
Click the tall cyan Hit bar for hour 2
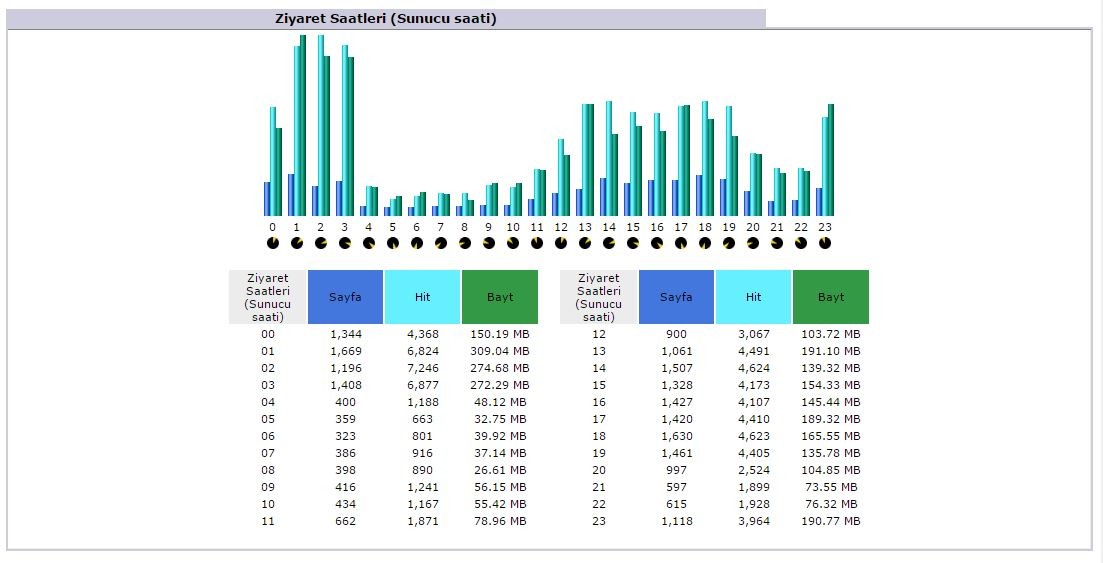(321, 125)
